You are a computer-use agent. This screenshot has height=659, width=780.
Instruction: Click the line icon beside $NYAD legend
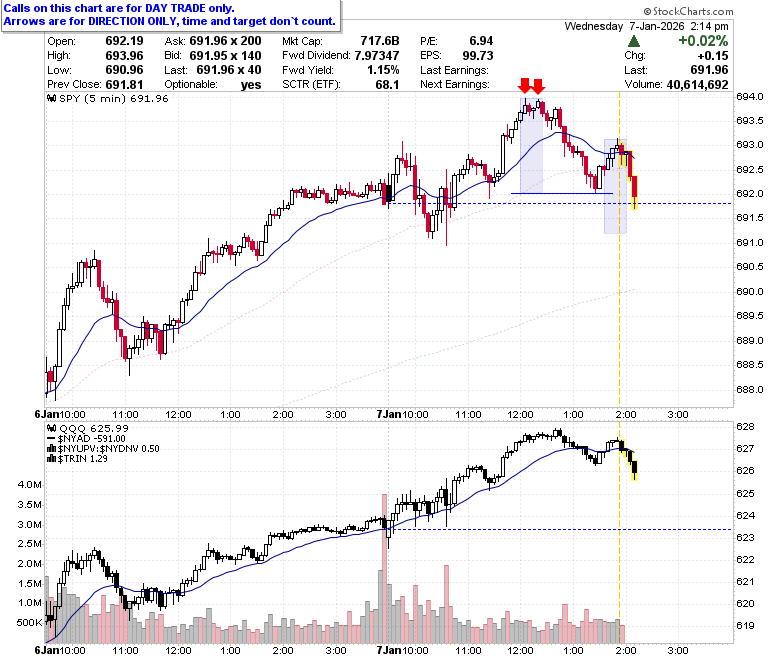tap(51, 439)
